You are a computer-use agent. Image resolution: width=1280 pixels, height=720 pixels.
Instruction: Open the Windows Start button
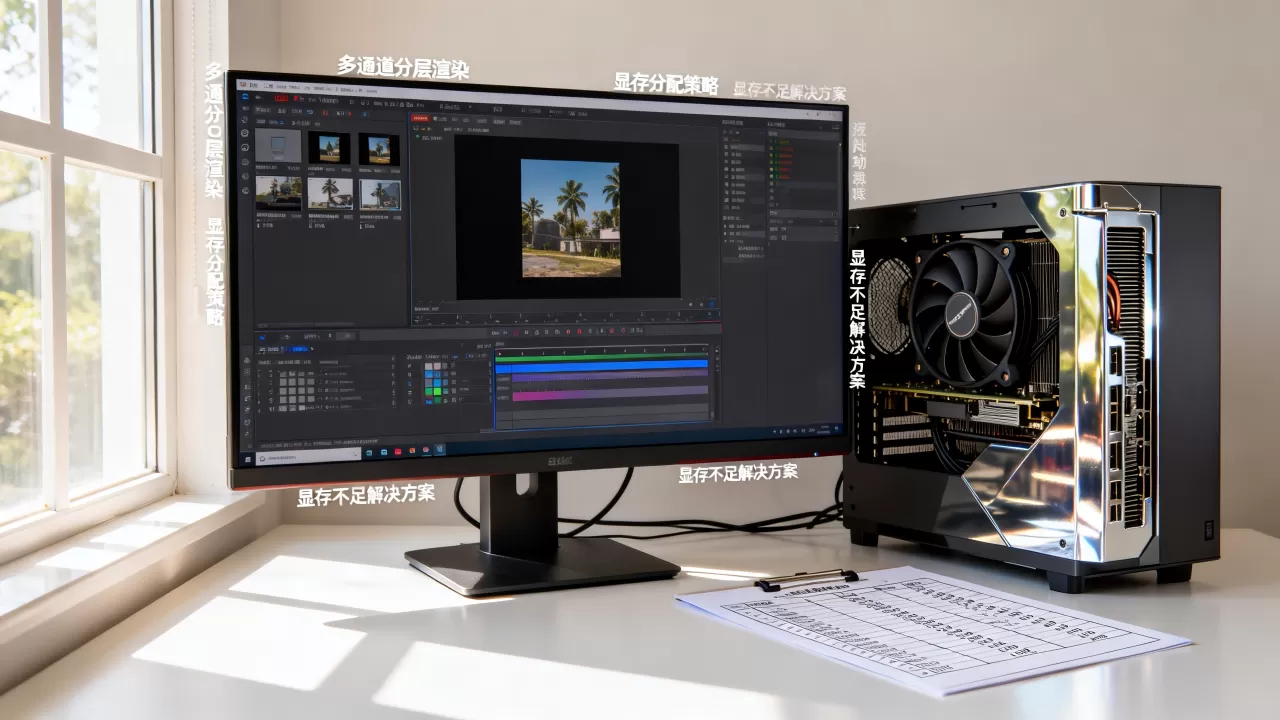247,458
